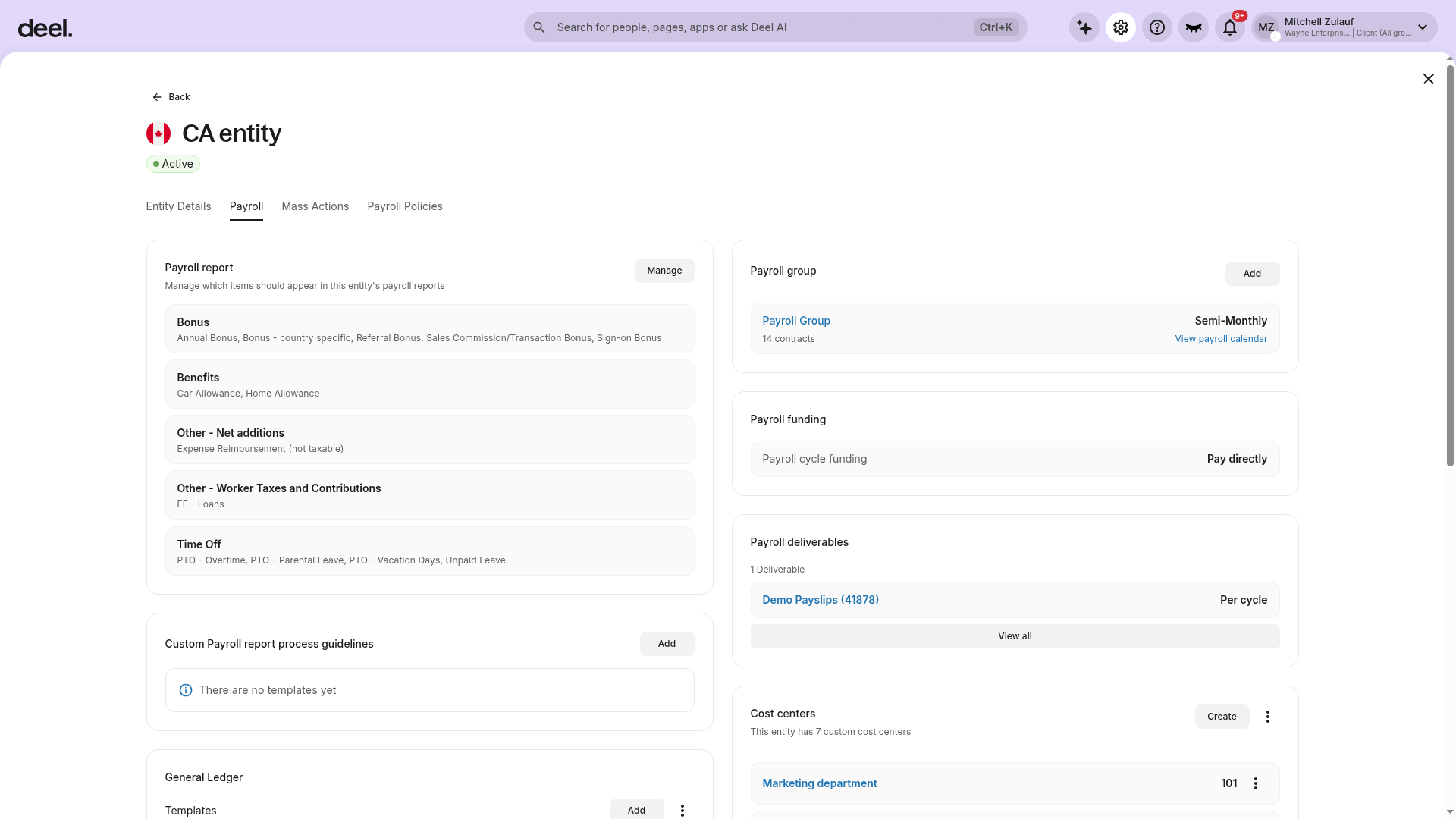Click the info icon in templates notice

tap(186, 690)
